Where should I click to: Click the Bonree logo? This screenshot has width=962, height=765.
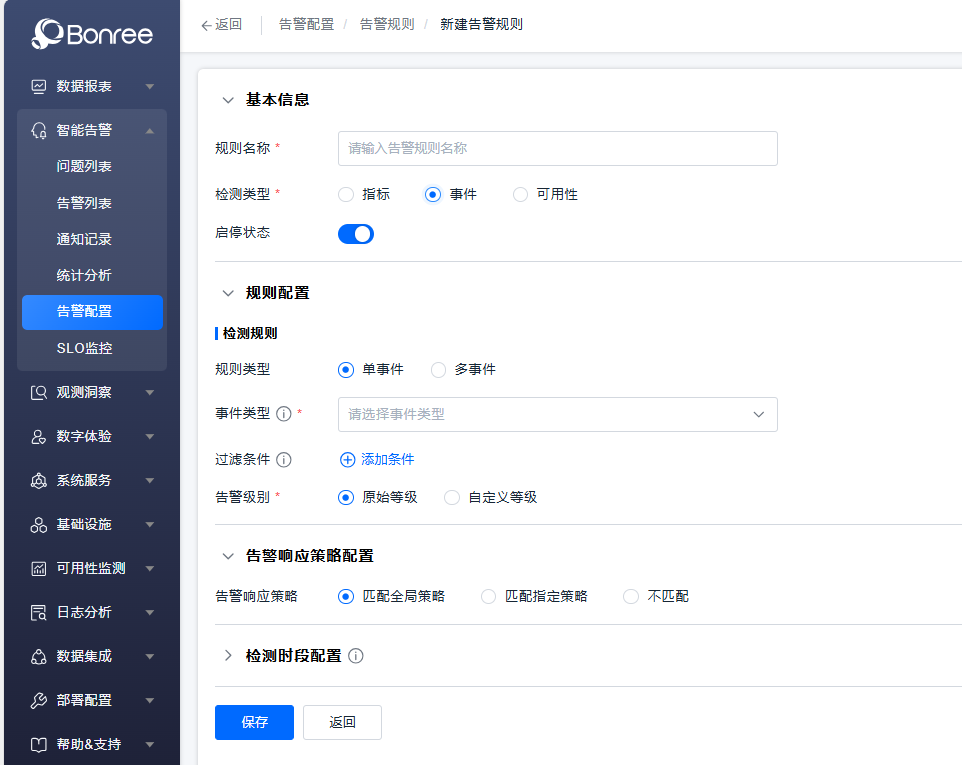(92, 35)
